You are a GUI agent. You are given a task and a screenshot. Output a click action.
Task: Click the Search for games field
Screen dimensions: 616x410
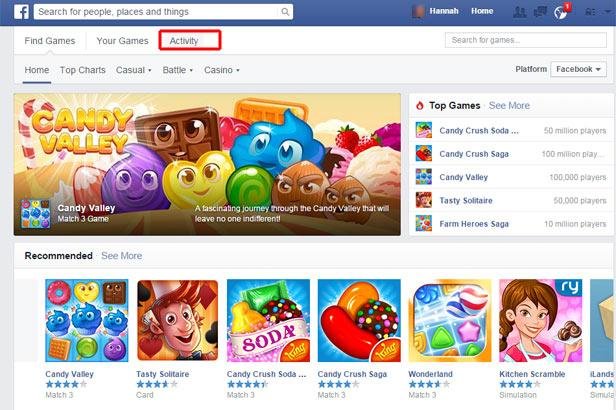526,40
